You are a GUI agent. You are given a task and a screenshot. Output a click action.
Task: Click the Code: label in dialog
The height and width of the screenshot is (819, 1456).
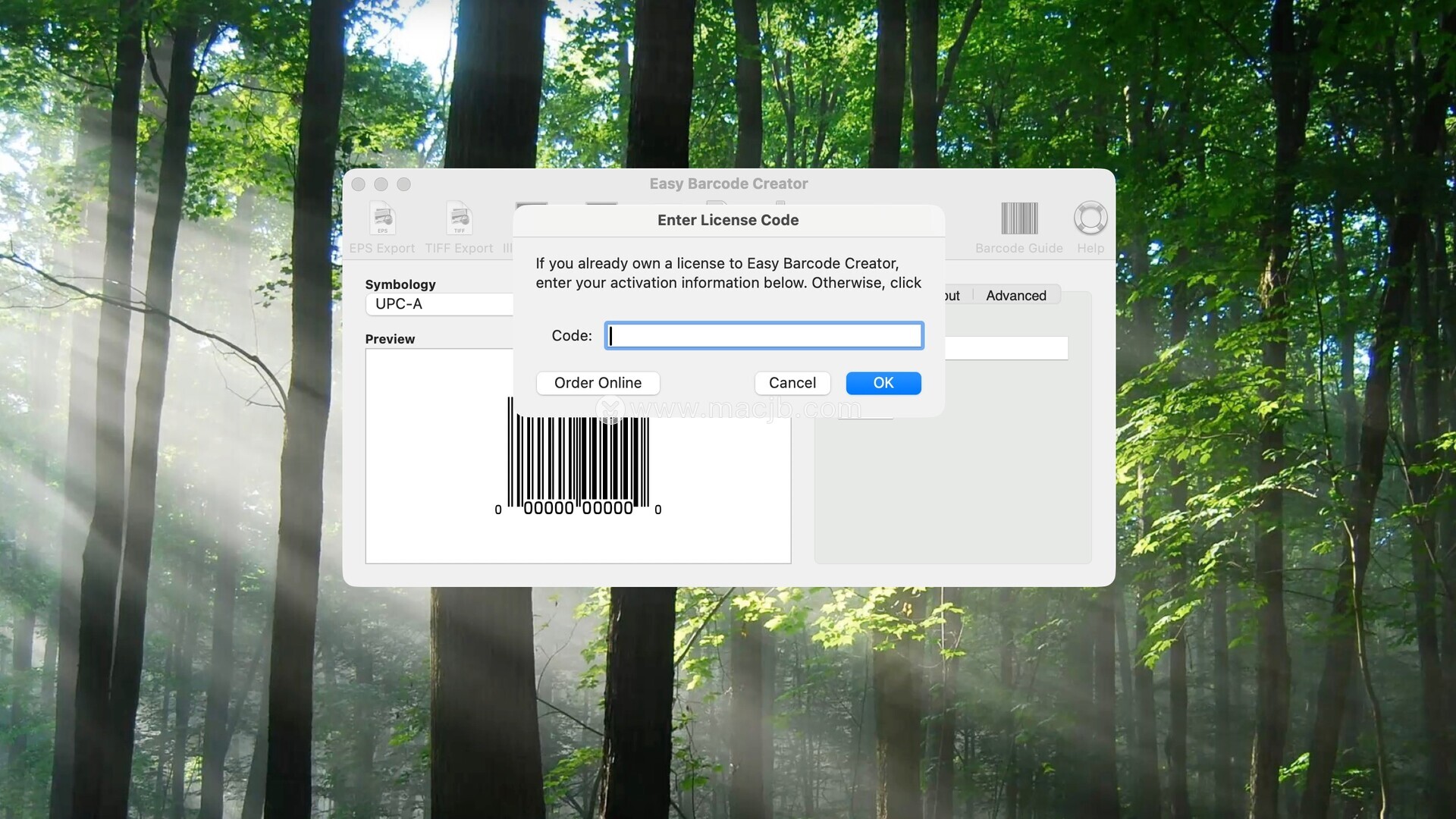point(571,336)
